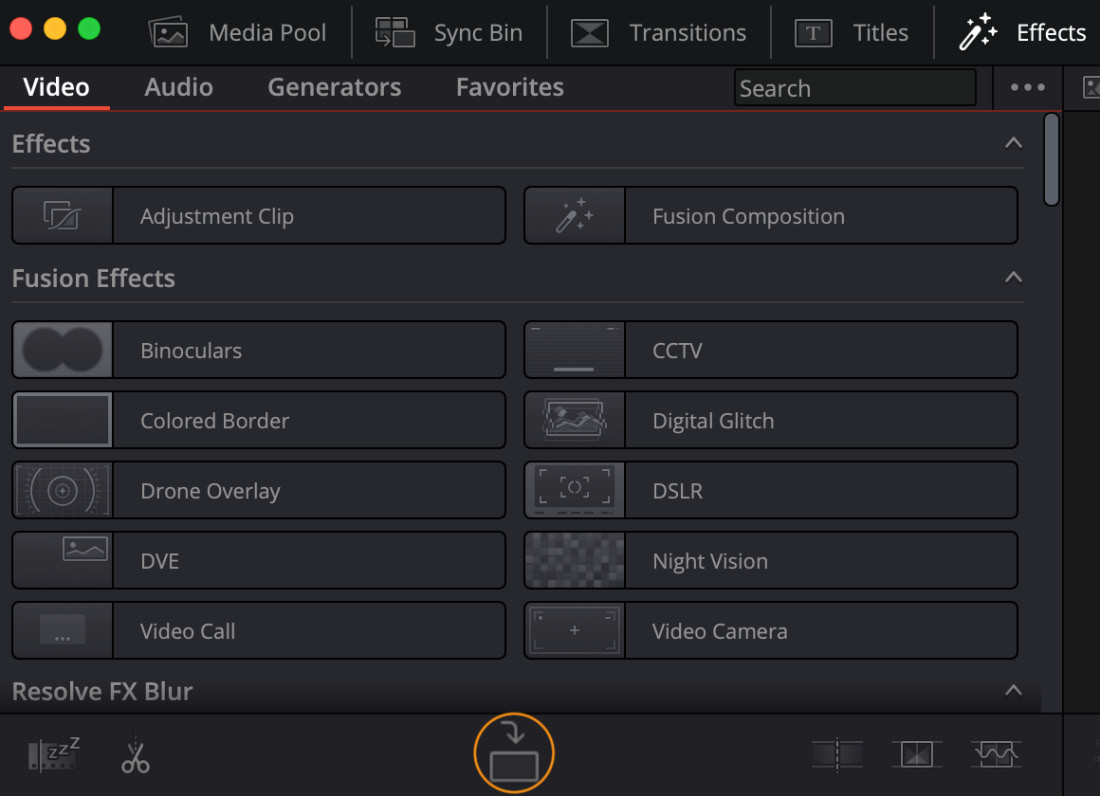Click the Media Pool picture icon

(168, 32)
